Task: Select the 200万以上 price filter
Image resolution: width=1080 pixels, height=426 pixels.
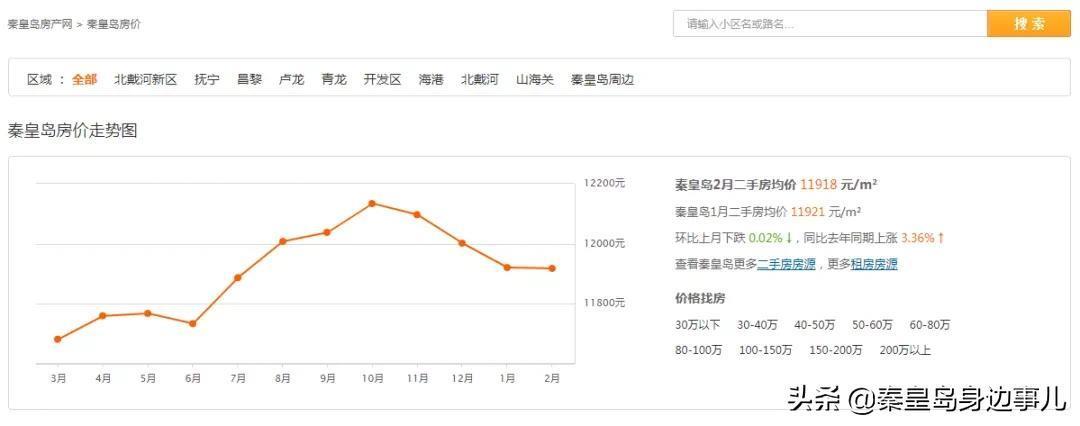Action: pos(905,350)
